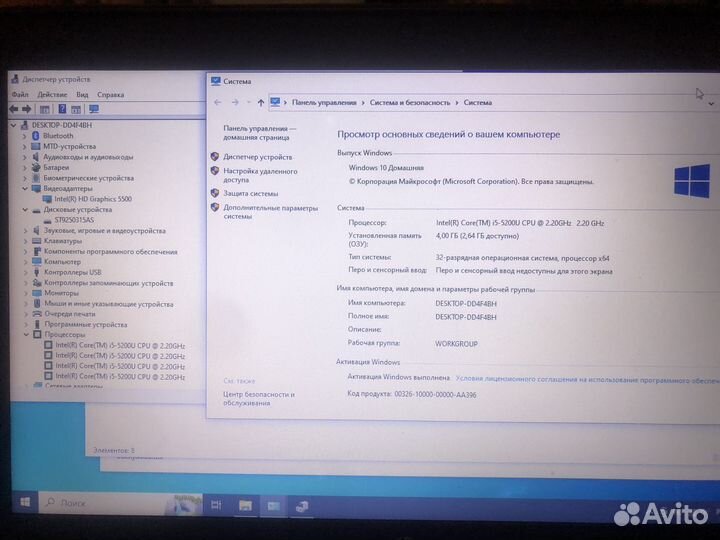Screen dimensions: 720x540
Task: Click the up arrow in System window navigation
Action: point(260,102)
